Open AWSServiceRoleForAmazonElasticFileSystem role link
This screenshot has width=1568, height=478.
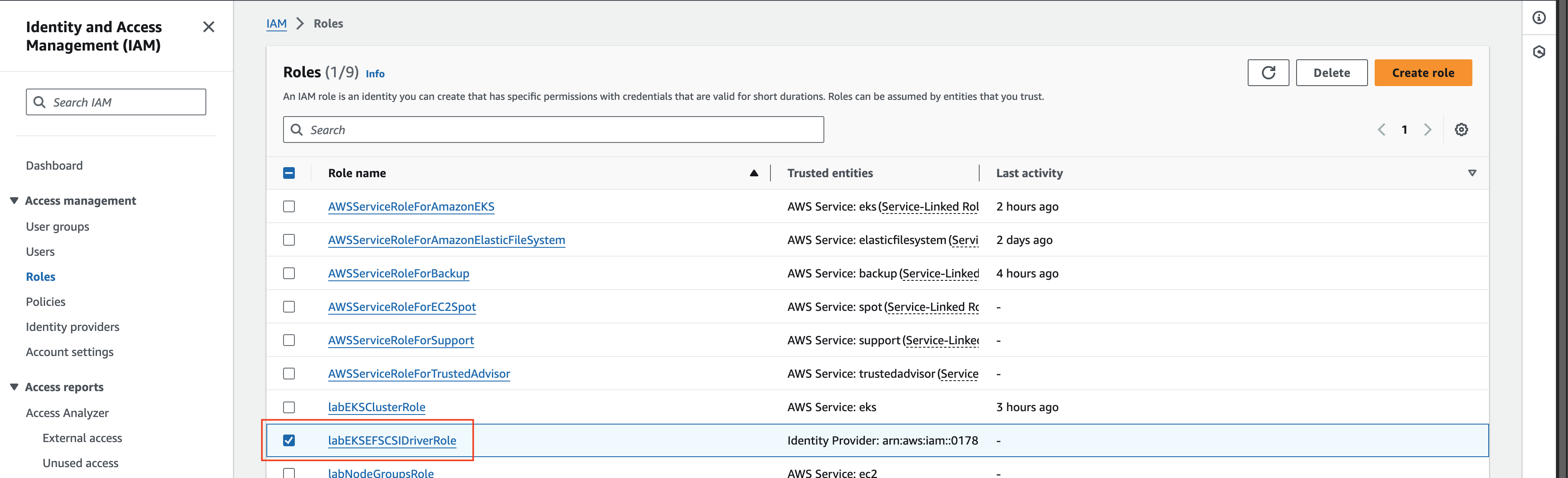click(446, 240)
